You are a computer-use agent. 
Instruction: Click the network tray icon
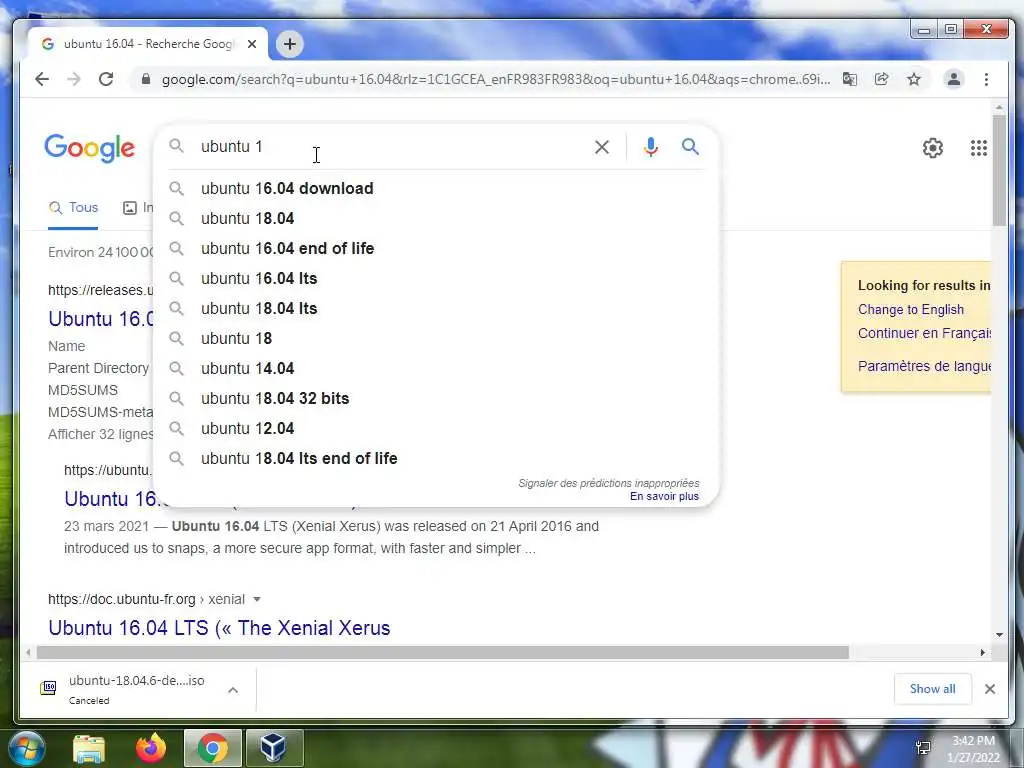(x=923, y=748)
